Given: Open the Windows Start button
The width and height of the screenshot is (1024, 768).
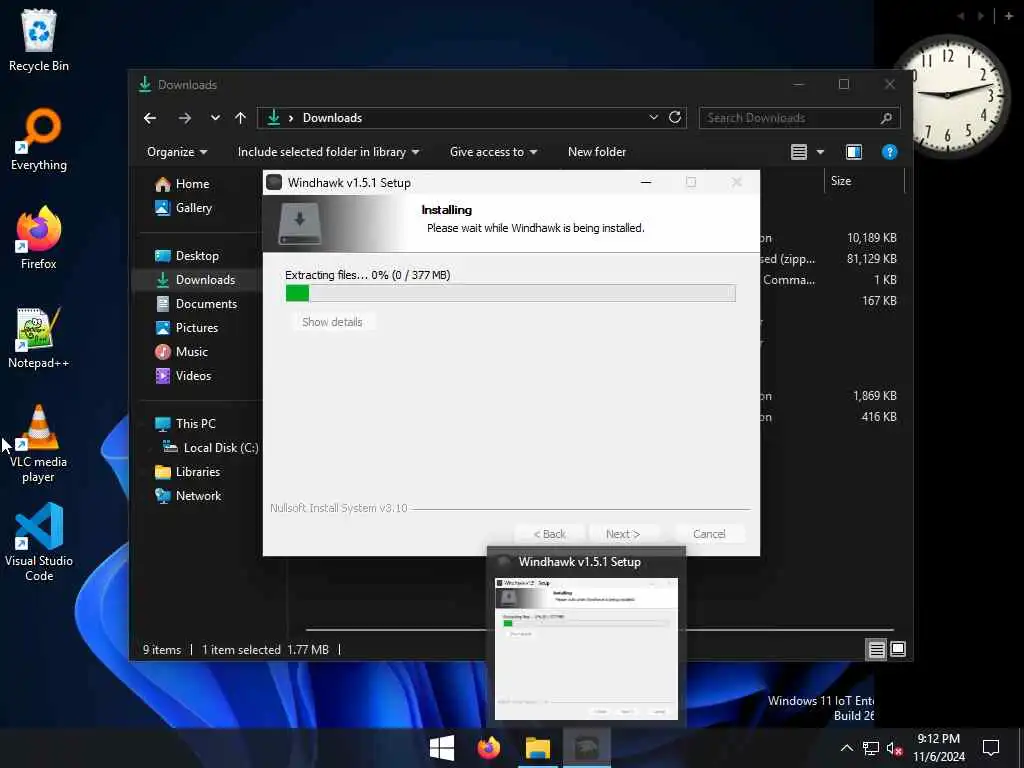Looking at the screenshot, I should 441,748.
